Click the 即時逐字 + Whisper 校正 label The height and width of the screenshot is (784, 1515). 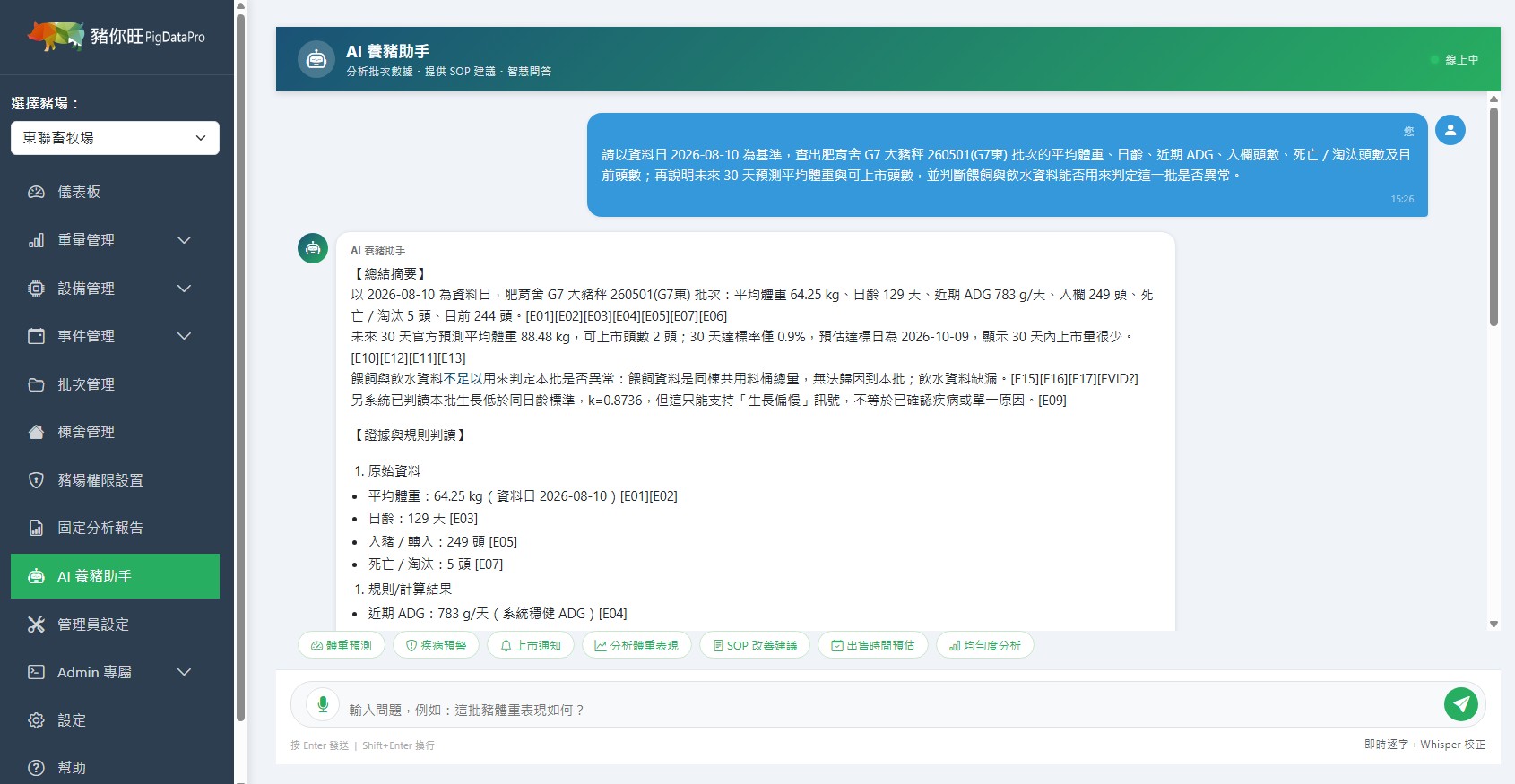[1424, 745]
